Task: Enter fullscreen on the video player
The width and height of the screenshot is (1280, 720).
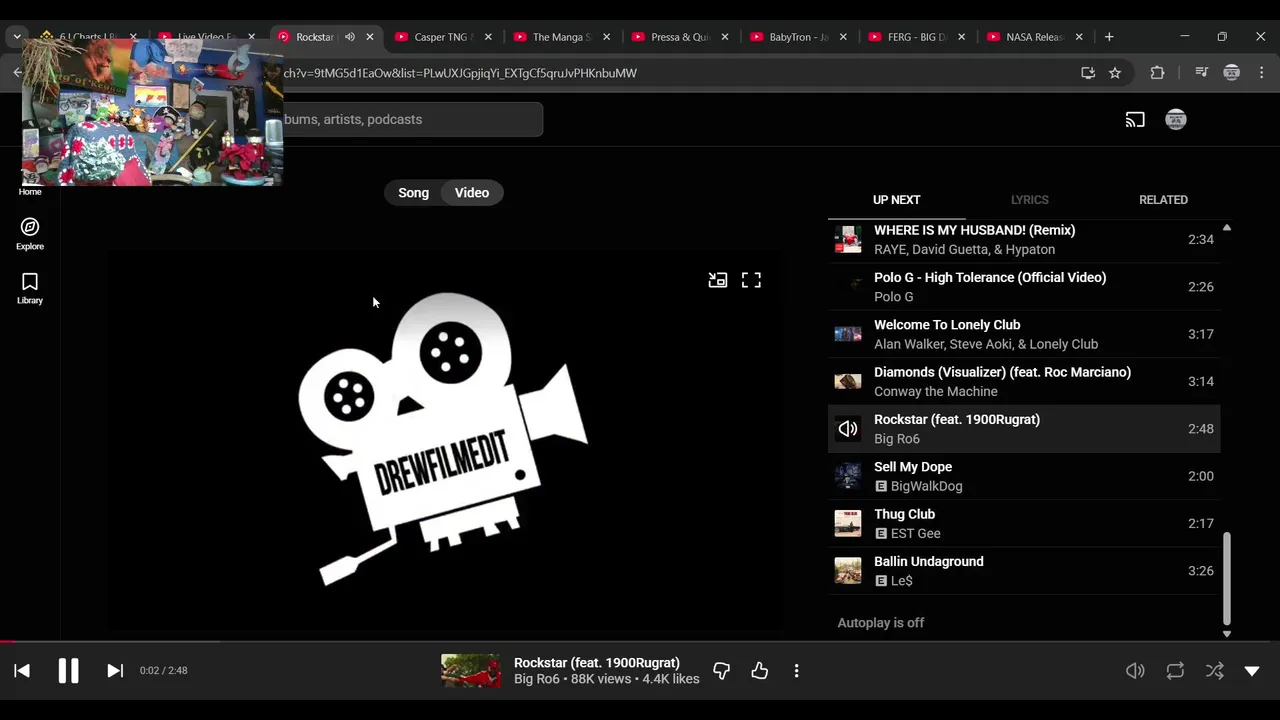Action: click(751, 280)
